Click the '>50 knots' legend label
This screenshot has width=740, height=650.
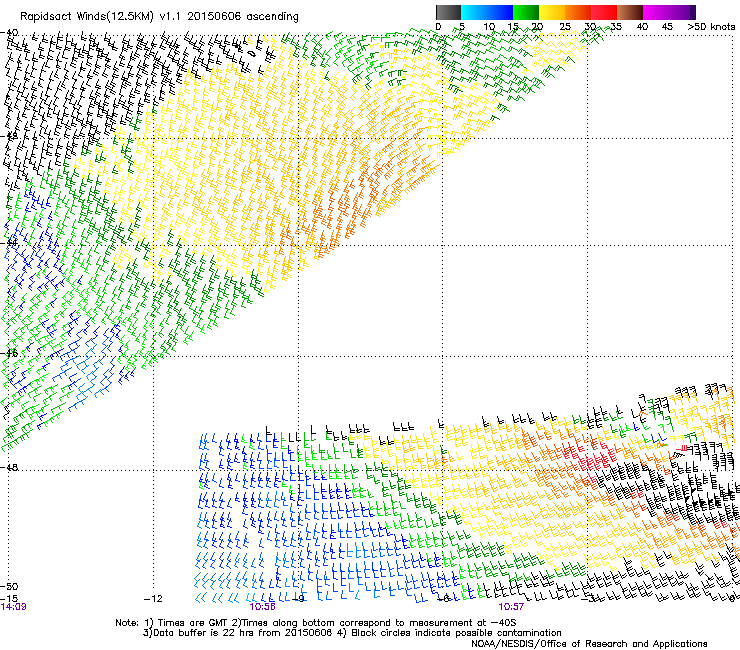[x=711, y=27]
